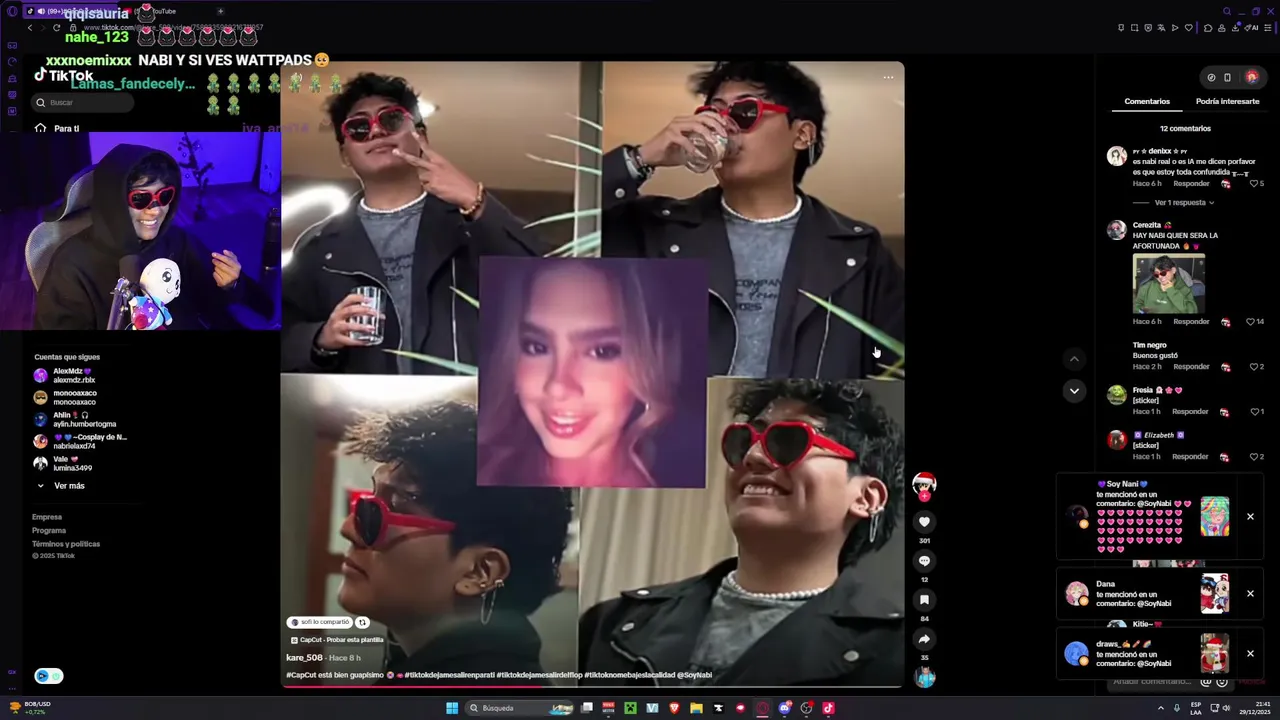Click the TikTok logo

[64, 76]
